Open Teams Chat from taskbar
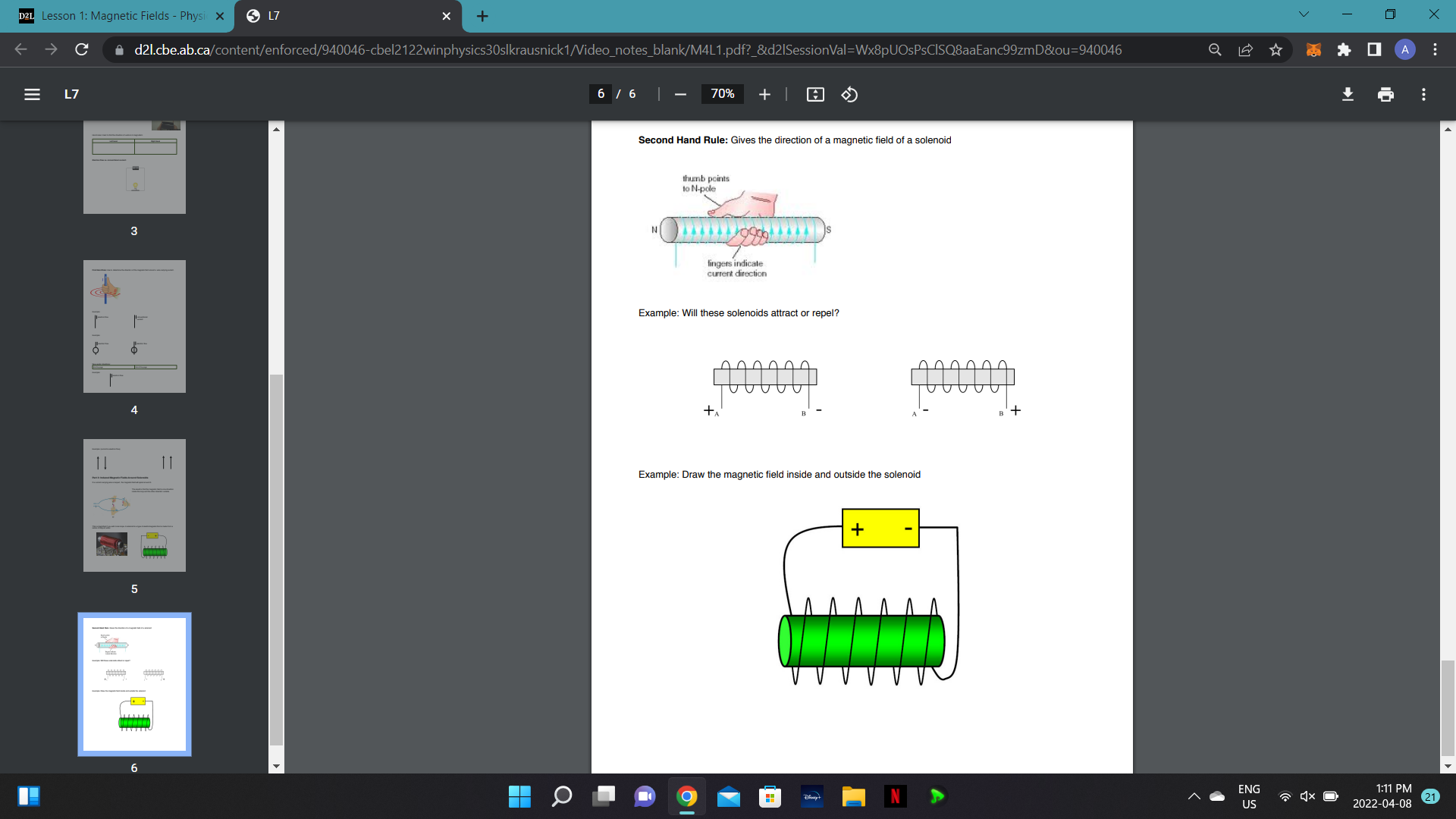The height and width of the screenshot is (819, 1456). click(645, 796)
